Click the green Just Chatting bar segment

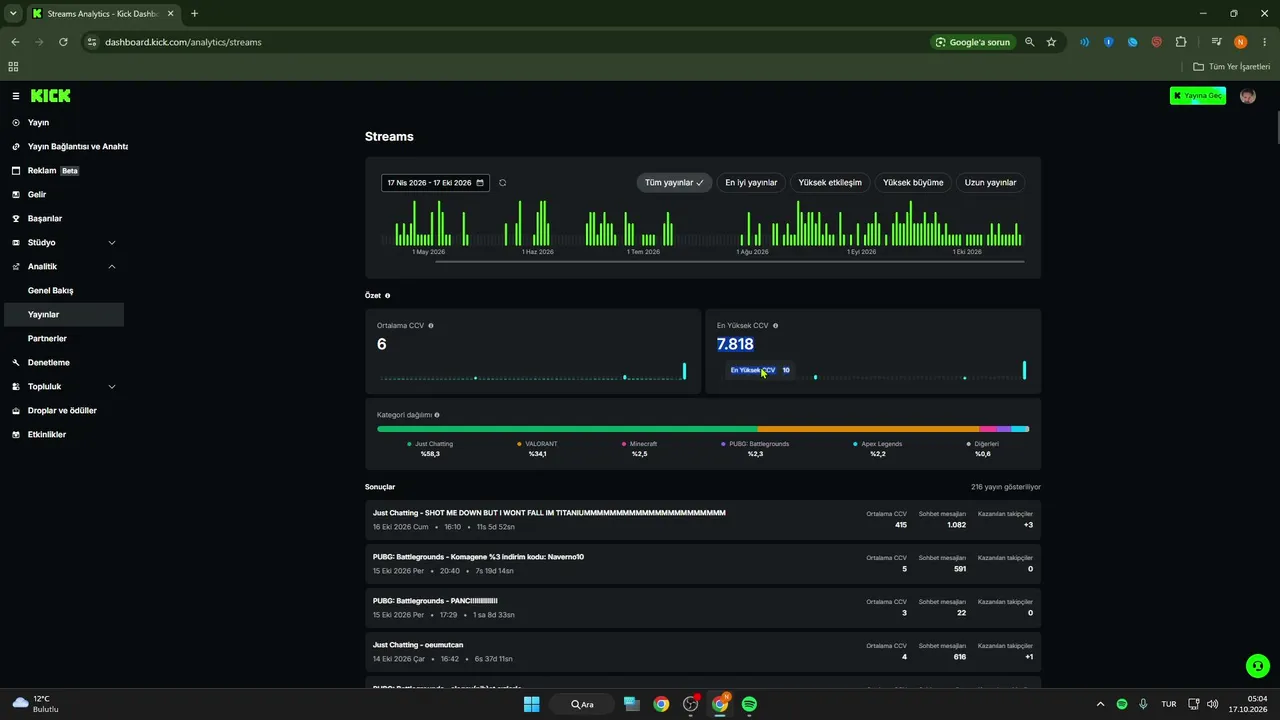pyautogui.click(x=567, y=429)
